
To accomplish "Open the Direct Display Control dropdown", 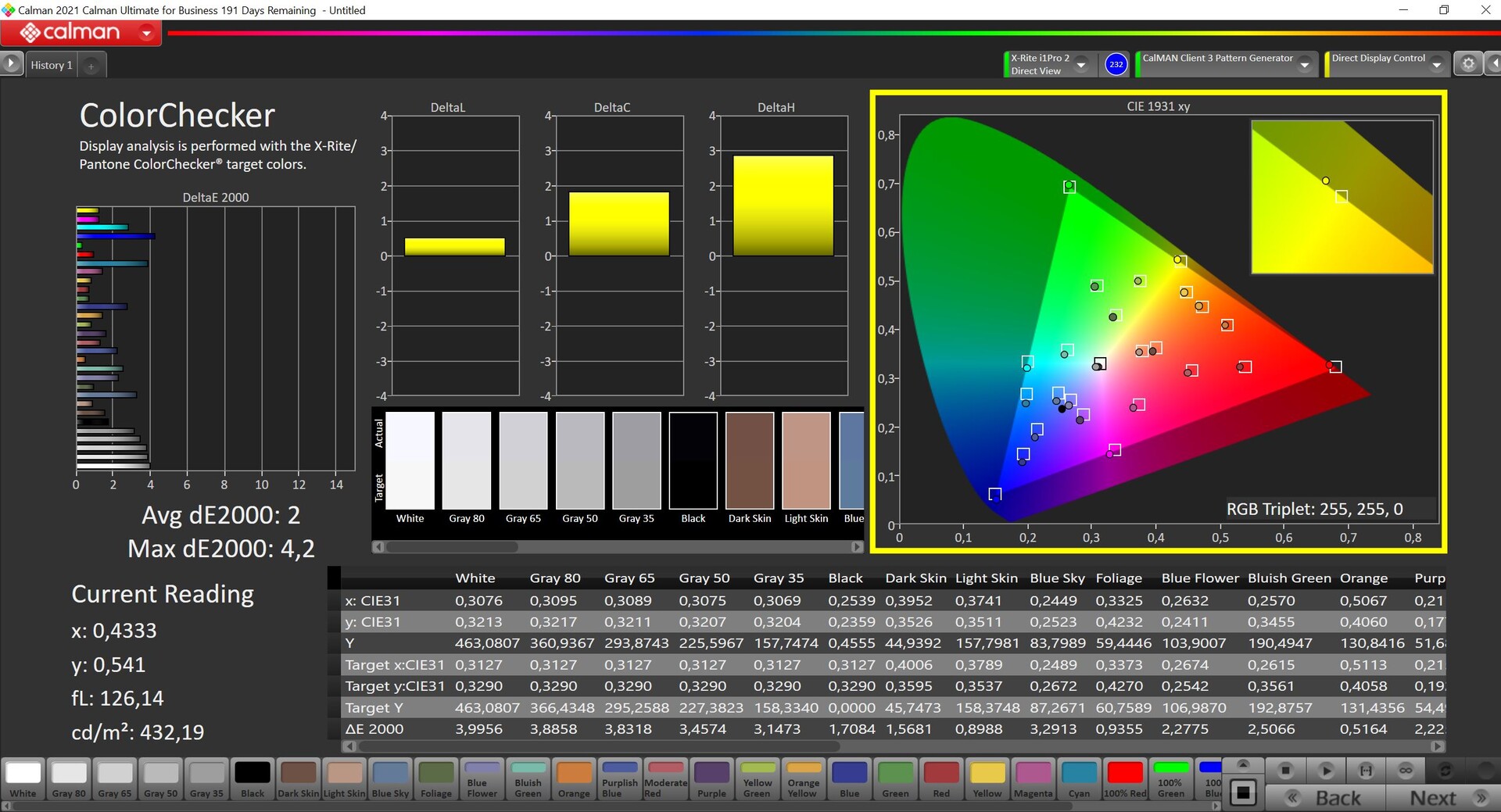I will pyautogui.click(x=1436, y=65).
